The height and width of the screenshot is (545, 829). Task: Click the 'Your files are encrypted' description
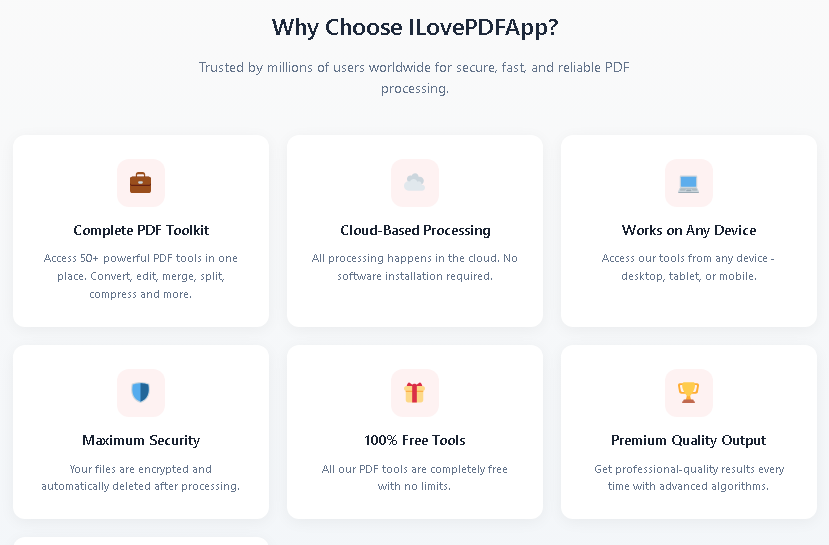(x=141, y=477)
